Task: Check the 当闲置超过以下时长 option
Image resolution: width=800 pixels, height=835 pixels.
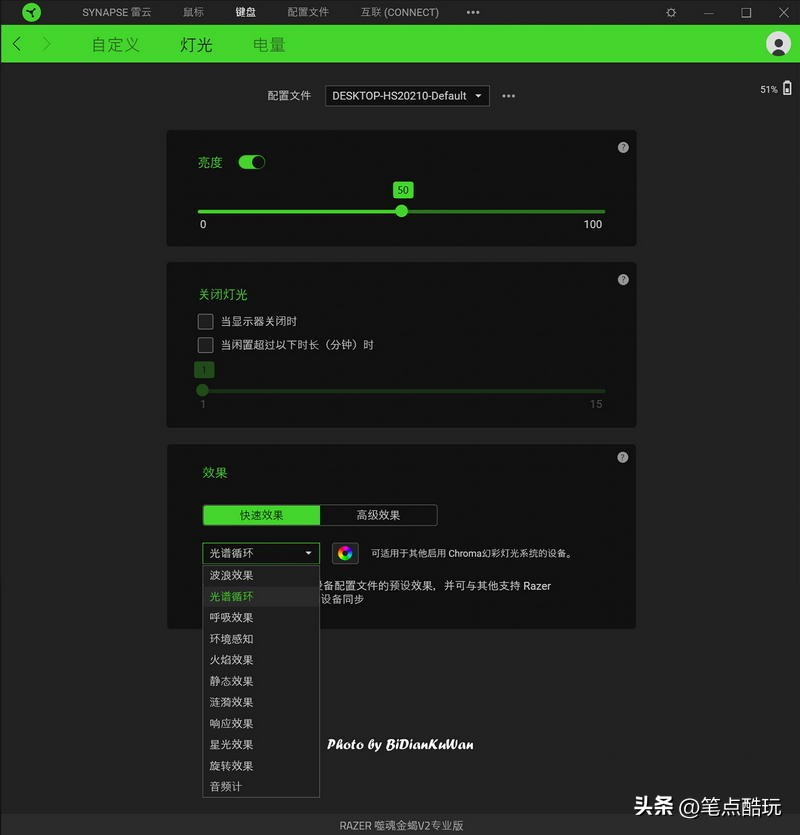Action: 206,346
